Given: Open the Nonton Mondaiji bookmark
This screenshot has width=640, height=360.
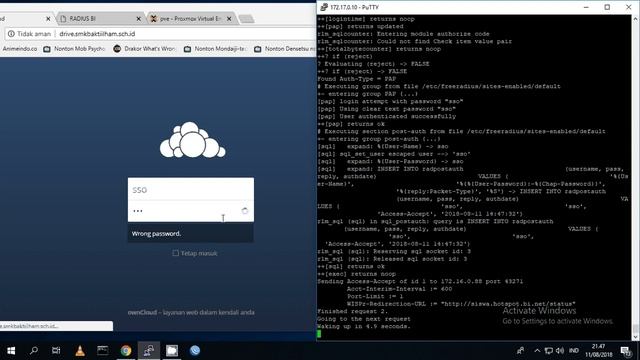Looking at the screenshot, I should pyautogui.click(x=215, y=49).
